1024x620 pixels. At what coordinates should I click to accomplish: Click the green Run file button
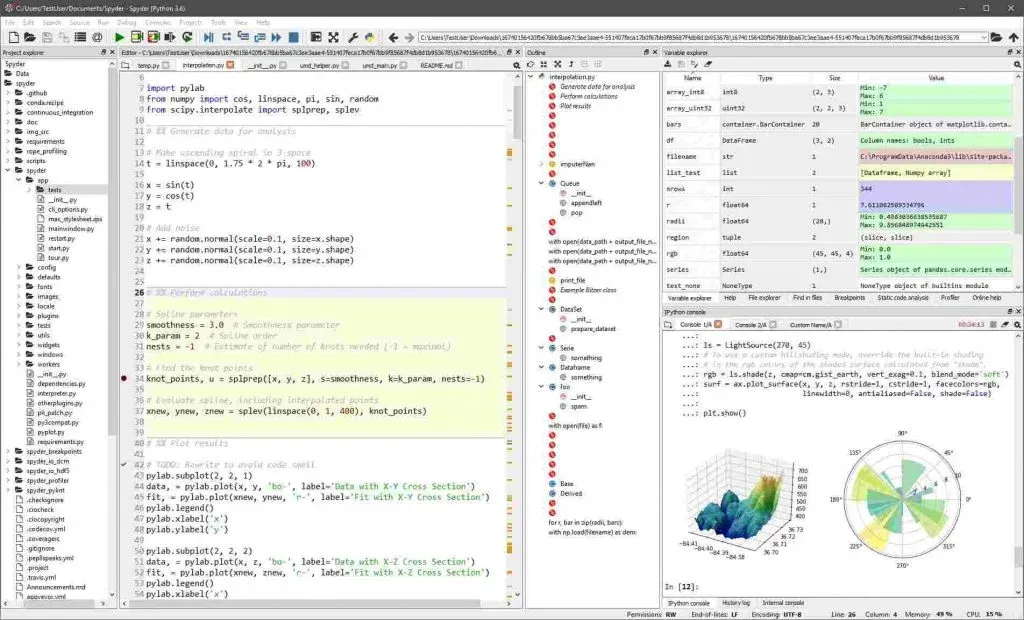(120, 37)
